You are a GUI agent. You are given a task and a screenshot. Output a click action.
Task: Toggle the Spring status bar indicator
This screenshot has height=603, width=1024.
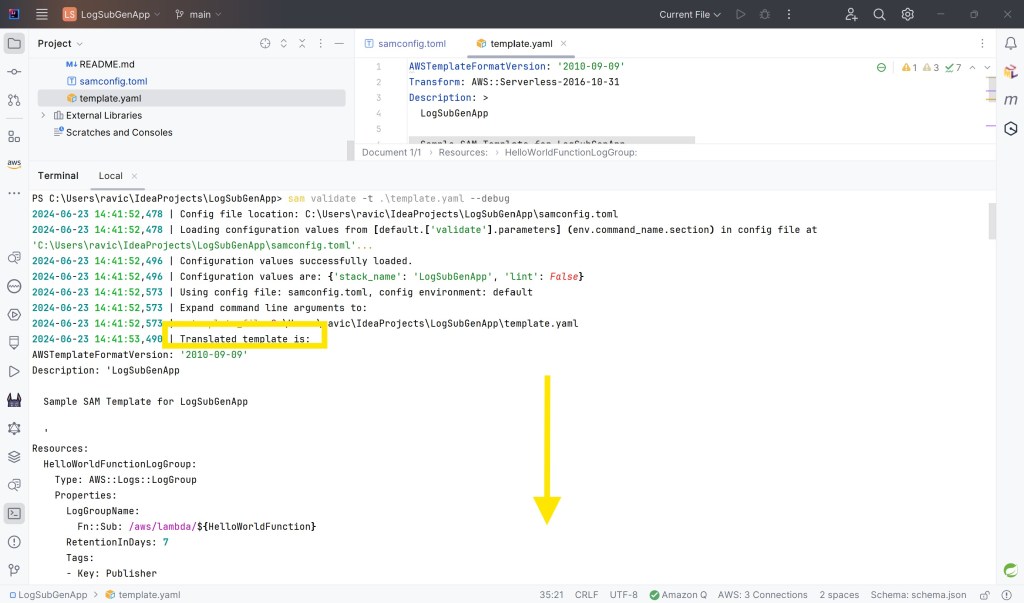[1011, 570]
